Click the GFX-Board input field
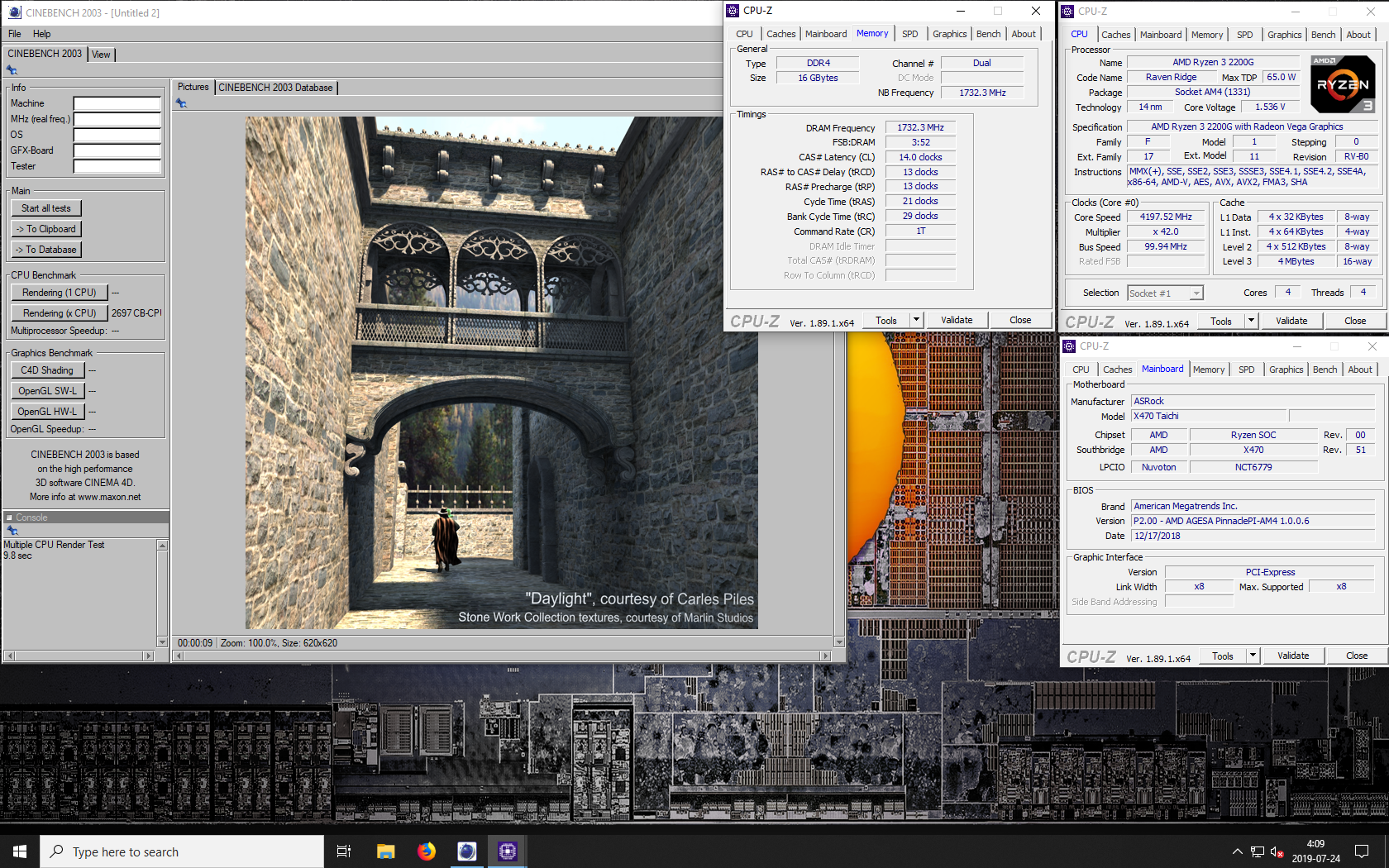Screen dimensions: 1389x868 117,151
